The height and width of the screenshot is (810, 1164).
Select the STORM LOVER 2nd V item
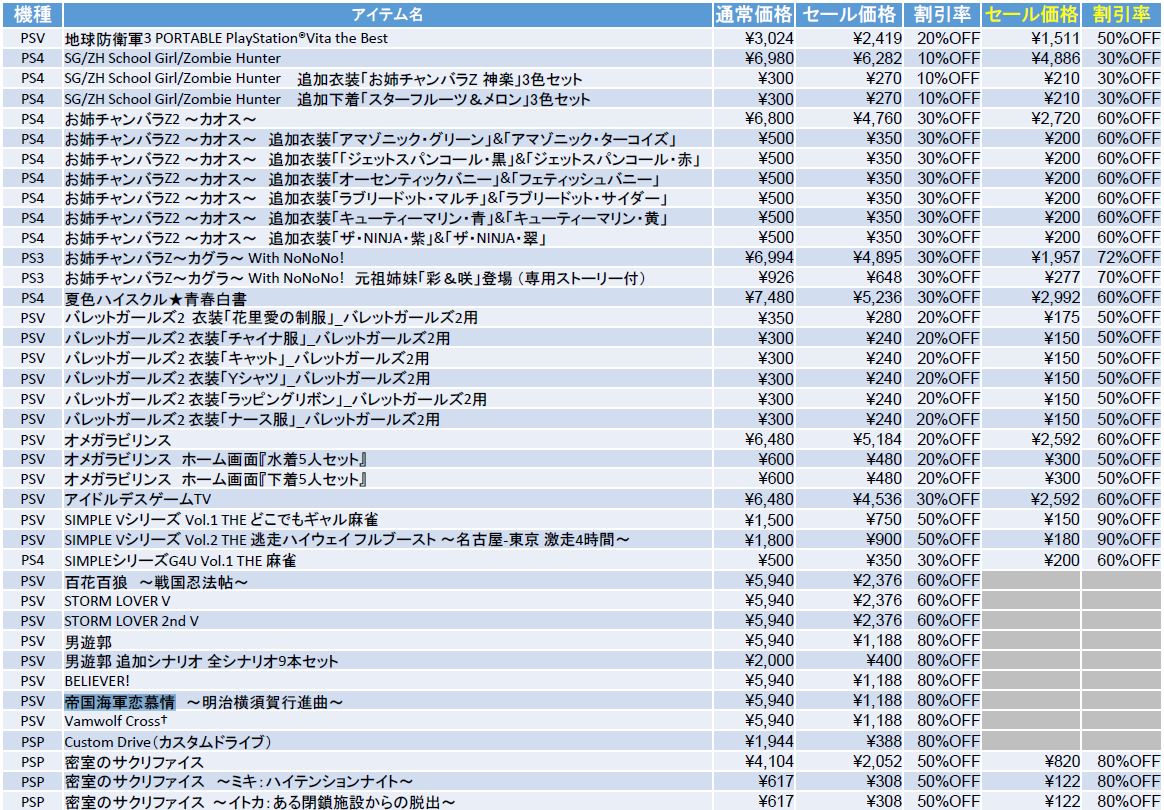[x=131, y=621]
